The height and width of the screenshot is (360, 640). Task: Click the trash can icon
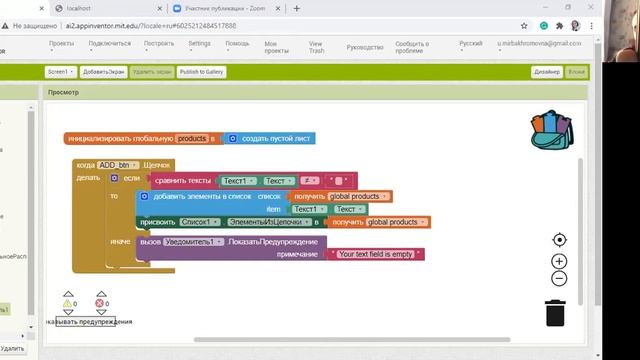point(555,313)
